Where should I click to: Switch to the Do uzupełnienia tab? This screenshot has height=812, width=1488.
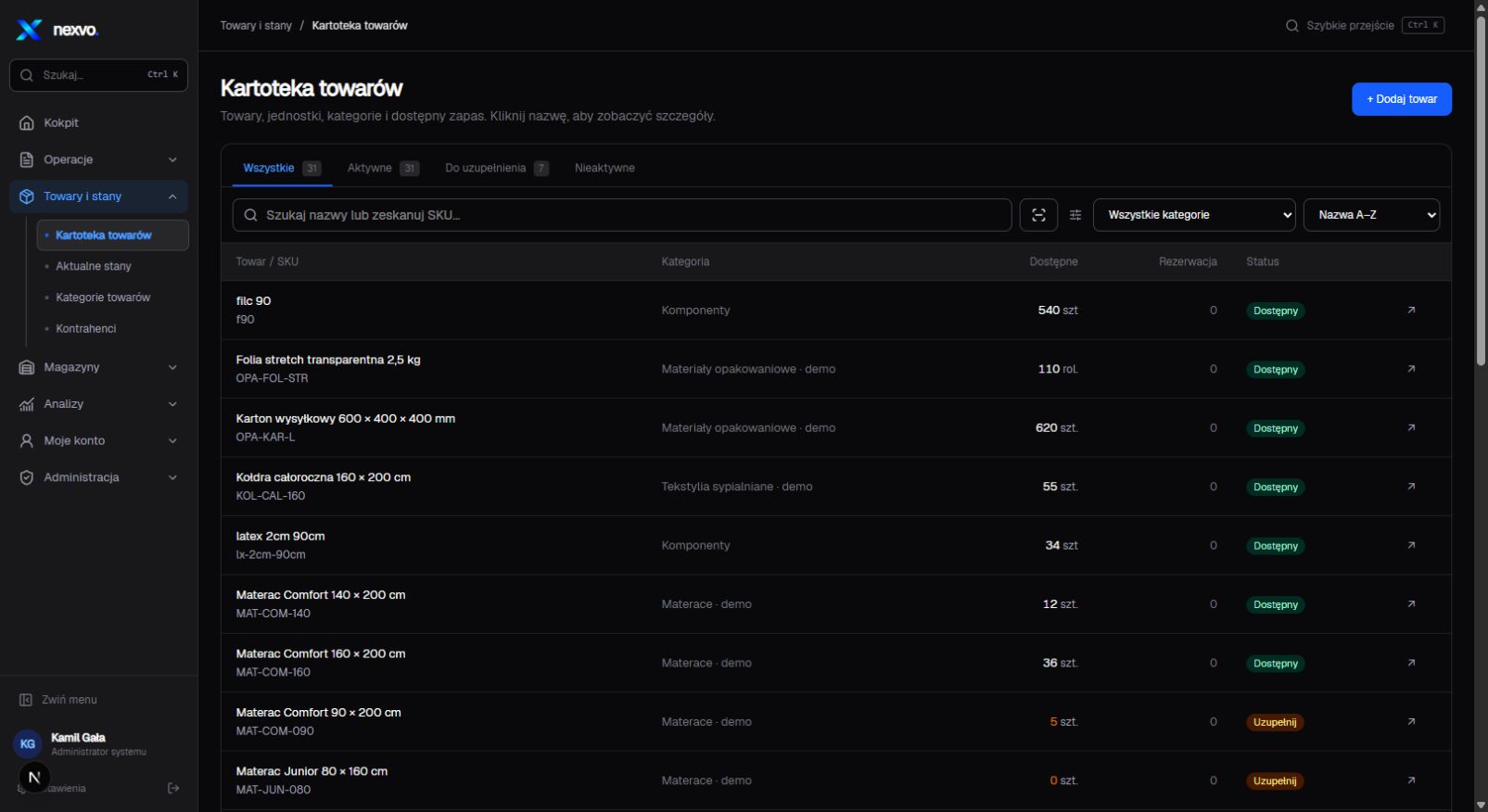(x=497, y=168)
